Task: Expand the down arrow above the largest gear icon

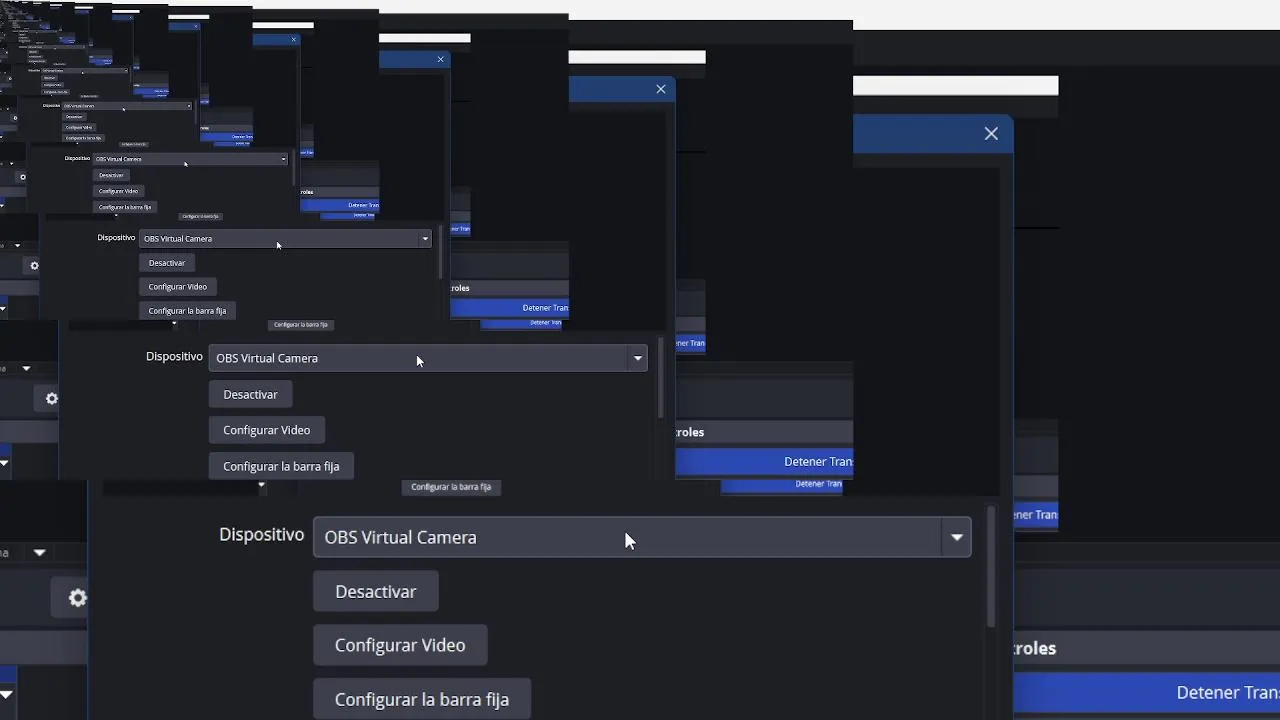Action: [39, 552]
